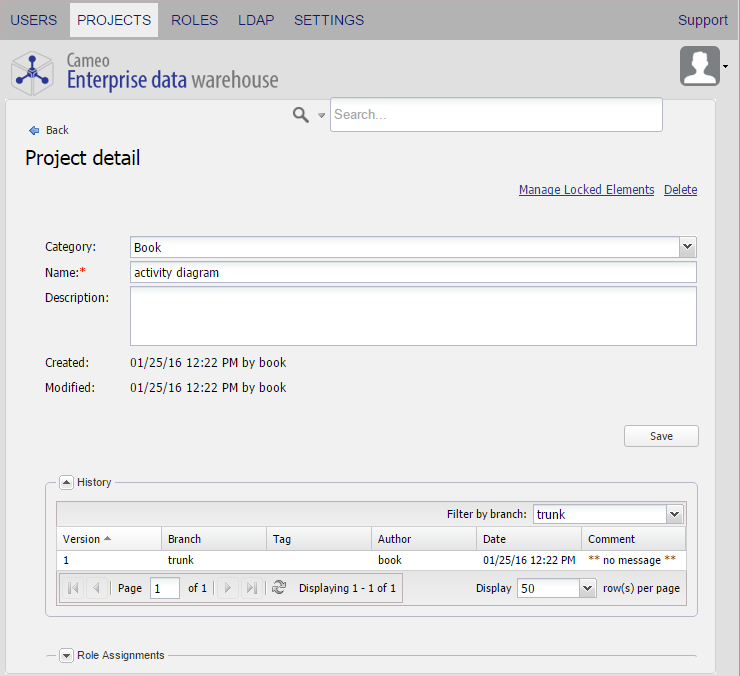Click the search magnifier icon
Screen dimensions: 740x676
click(x=300, y=115)
